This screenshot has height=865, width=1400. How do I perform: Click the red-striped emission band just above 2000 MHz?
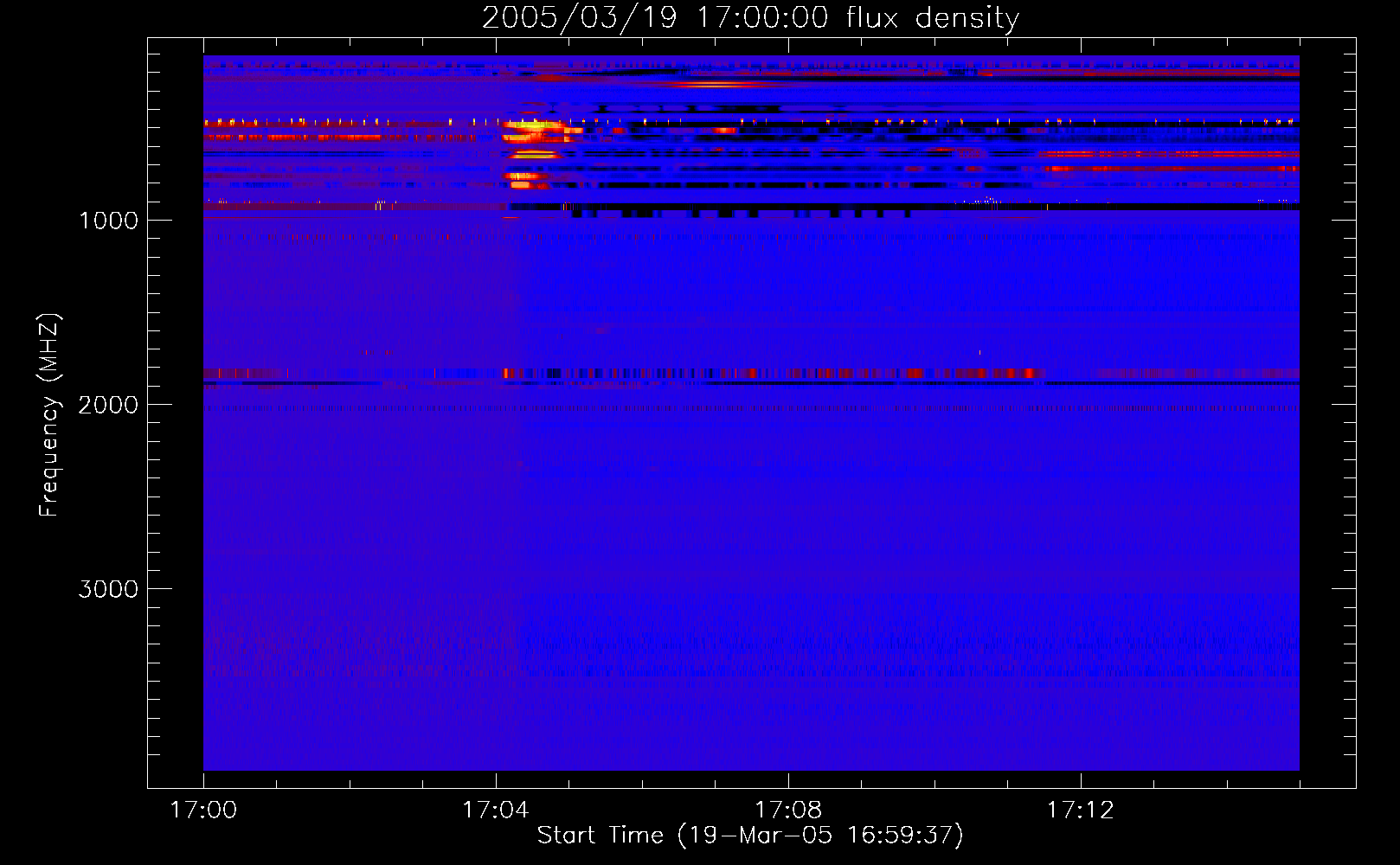click(751, 374)
